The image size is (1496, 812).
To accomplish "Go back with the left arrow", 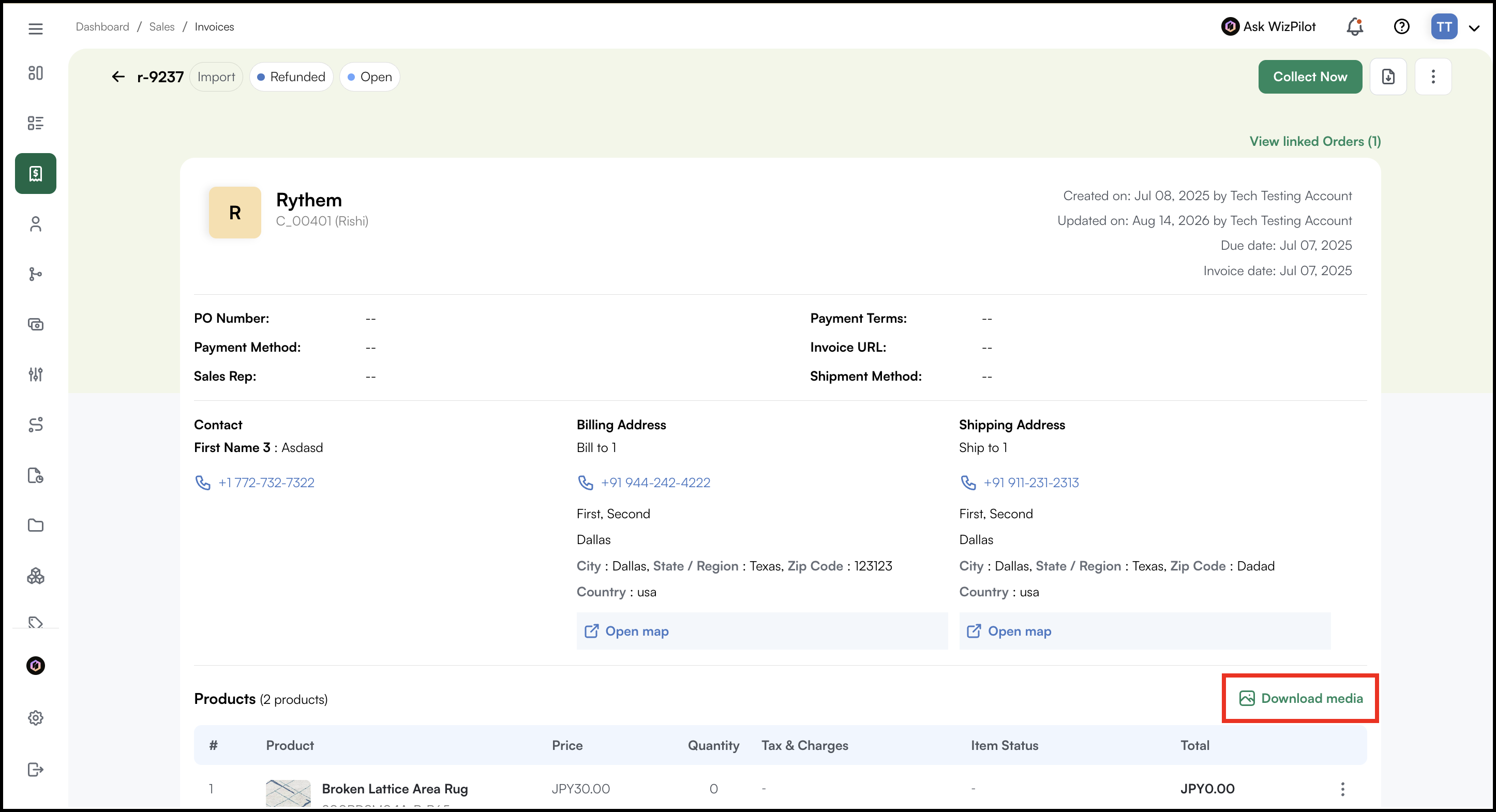I will click(x=118, y=77).
